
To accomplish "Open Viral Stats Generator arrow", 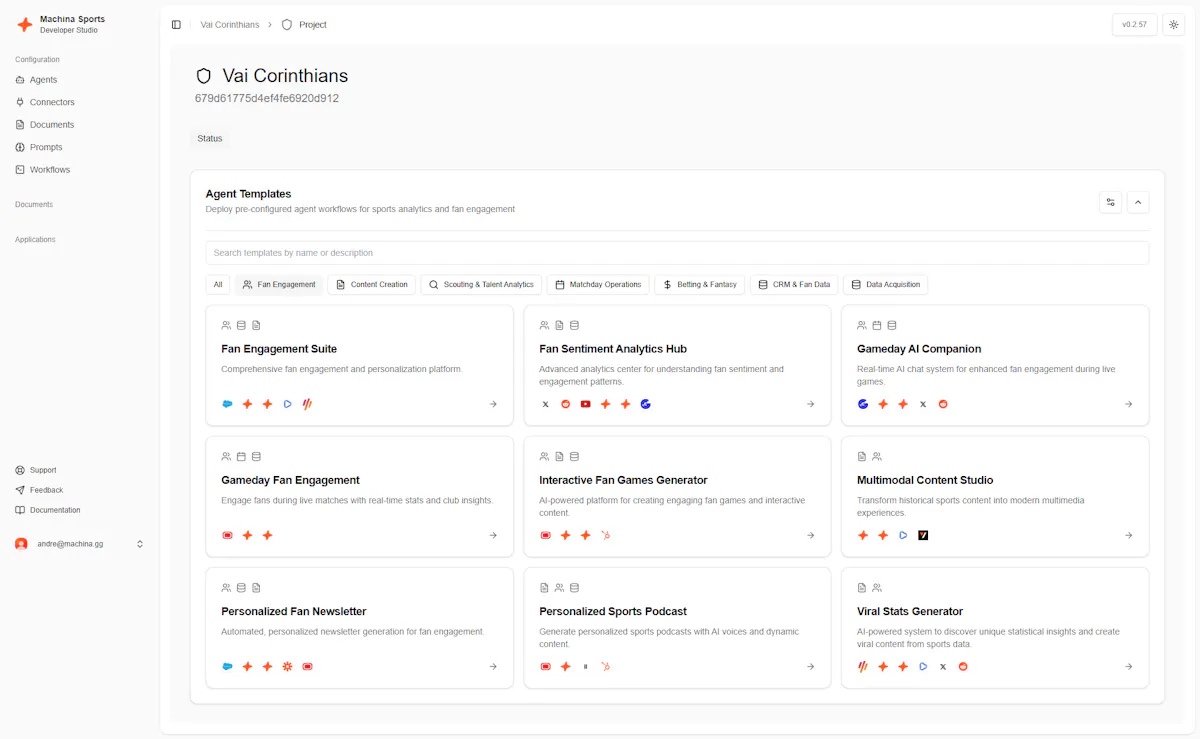I will [1129, 667].
